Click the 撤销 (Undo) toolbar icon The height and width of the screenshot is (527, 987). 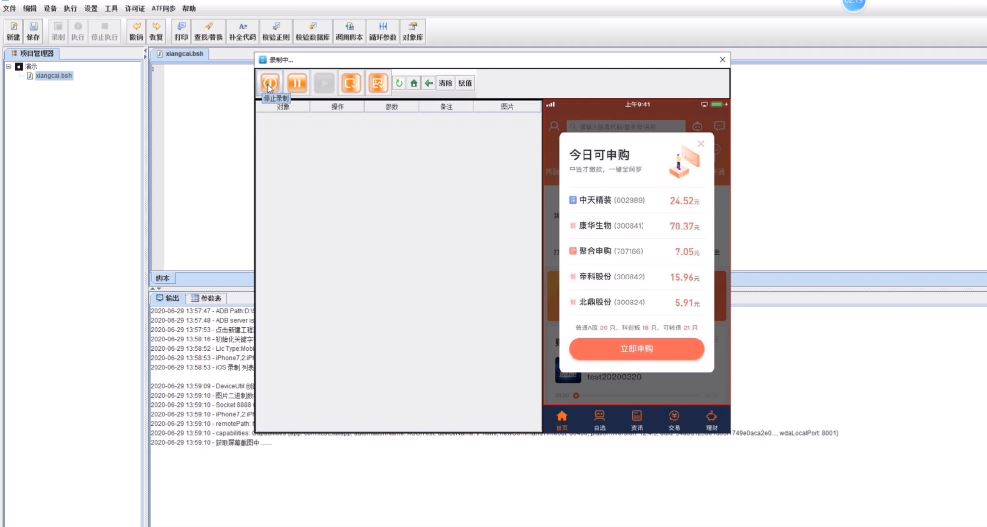coord(136,31)
